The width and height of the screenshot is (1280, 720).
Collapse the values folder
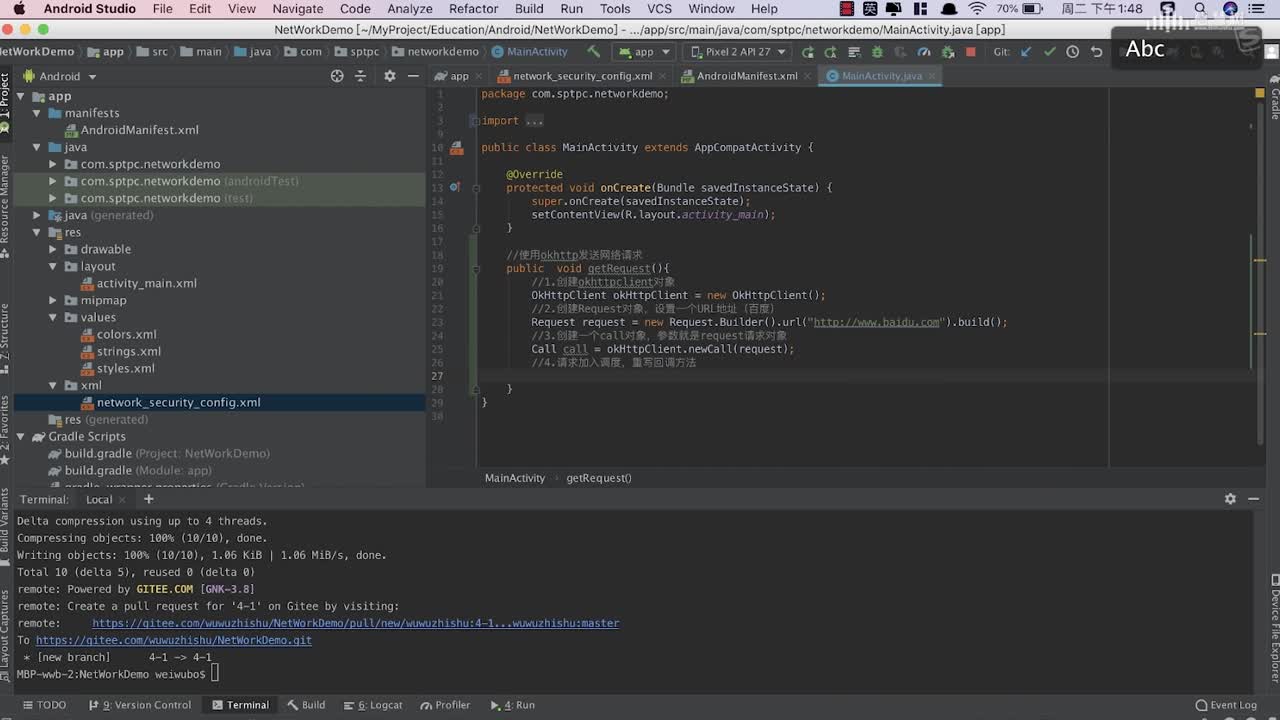coord(53,317)
